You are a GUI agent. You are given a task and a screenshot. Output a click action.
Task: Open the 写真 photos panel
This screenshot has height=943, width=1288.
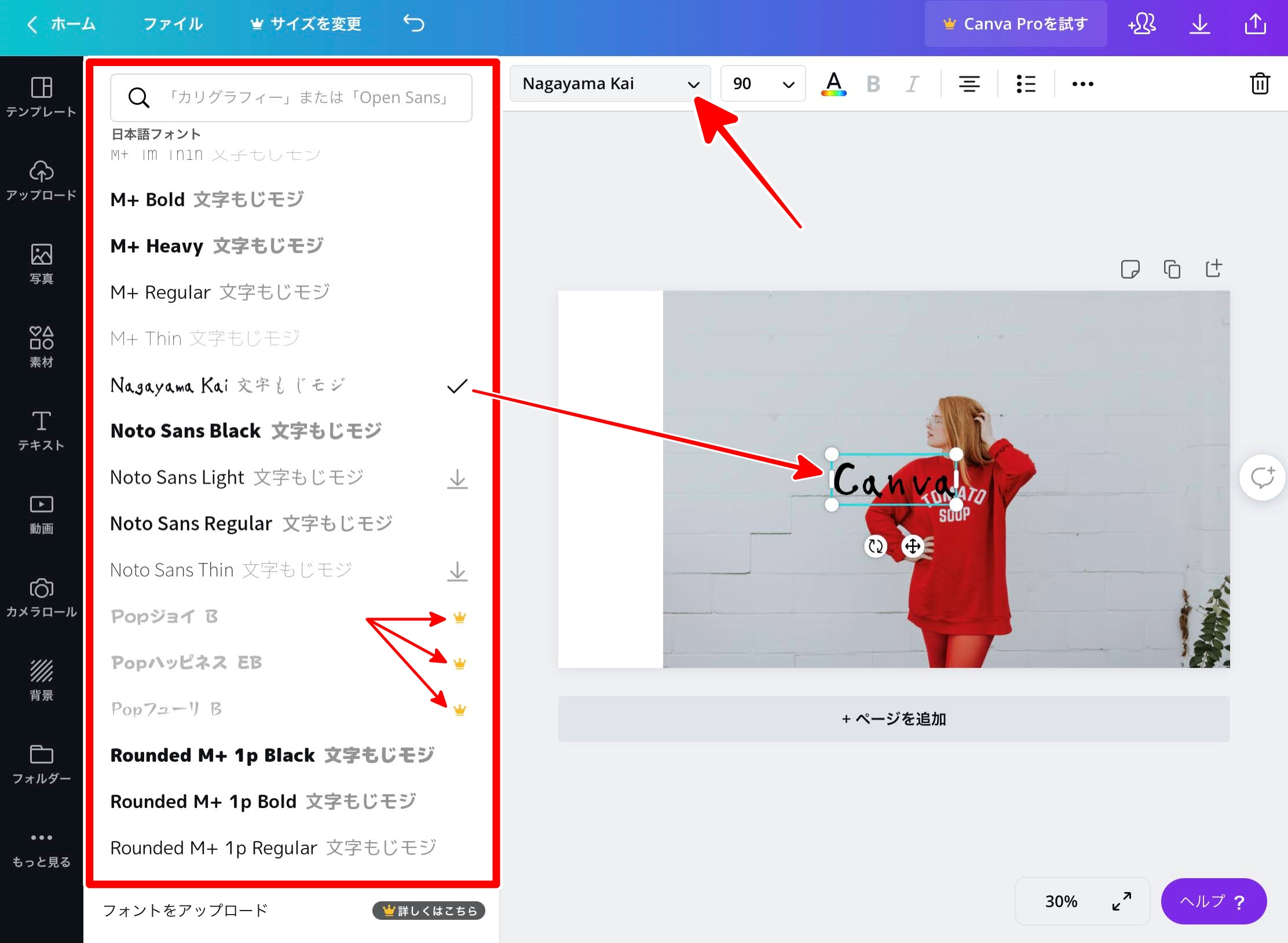coord(41,264)
